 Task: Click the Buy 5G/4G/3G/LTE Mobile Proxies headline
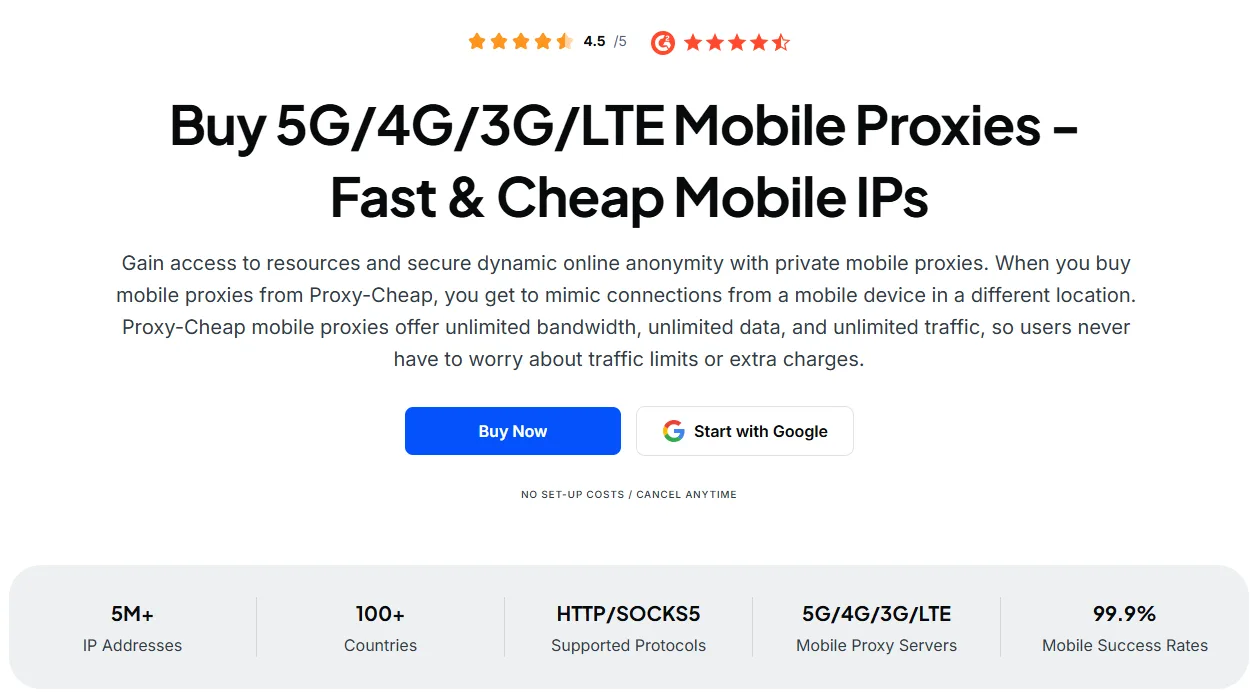tap(625, 162)
